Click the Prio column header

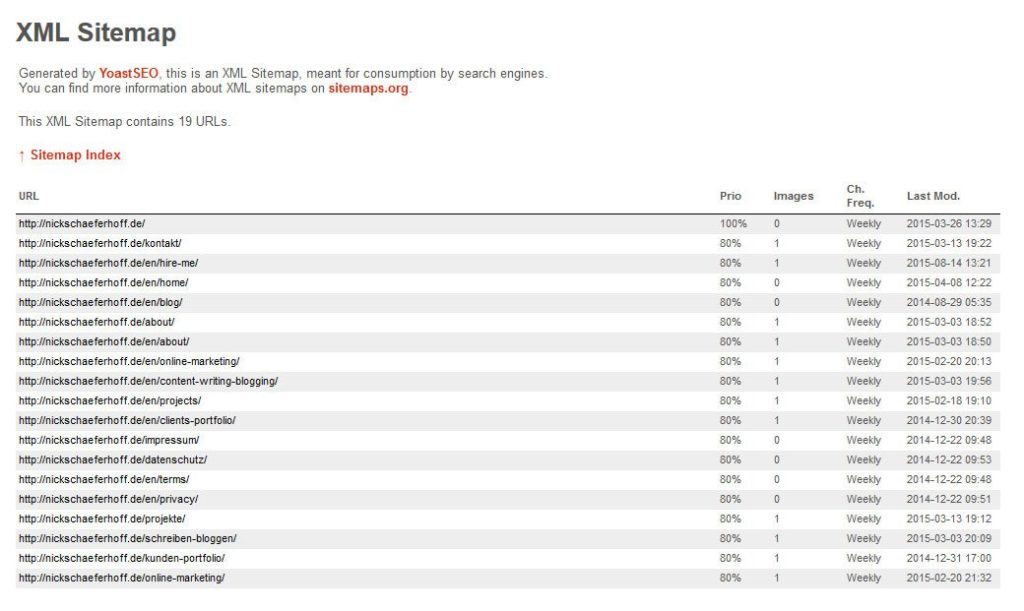pos(730,196)
